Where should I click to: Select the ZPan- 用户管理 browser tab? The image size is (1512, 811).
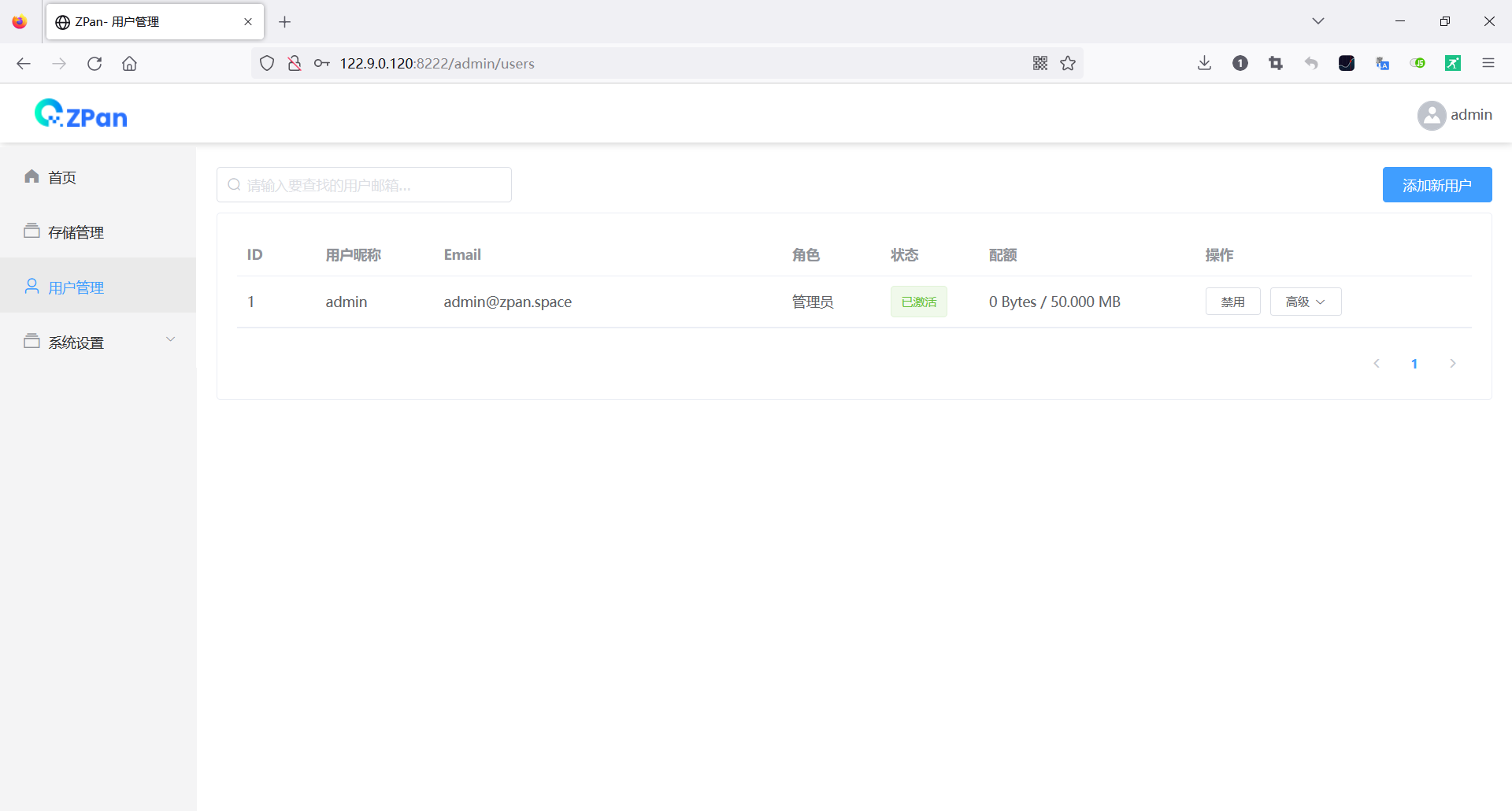[155, 22]
